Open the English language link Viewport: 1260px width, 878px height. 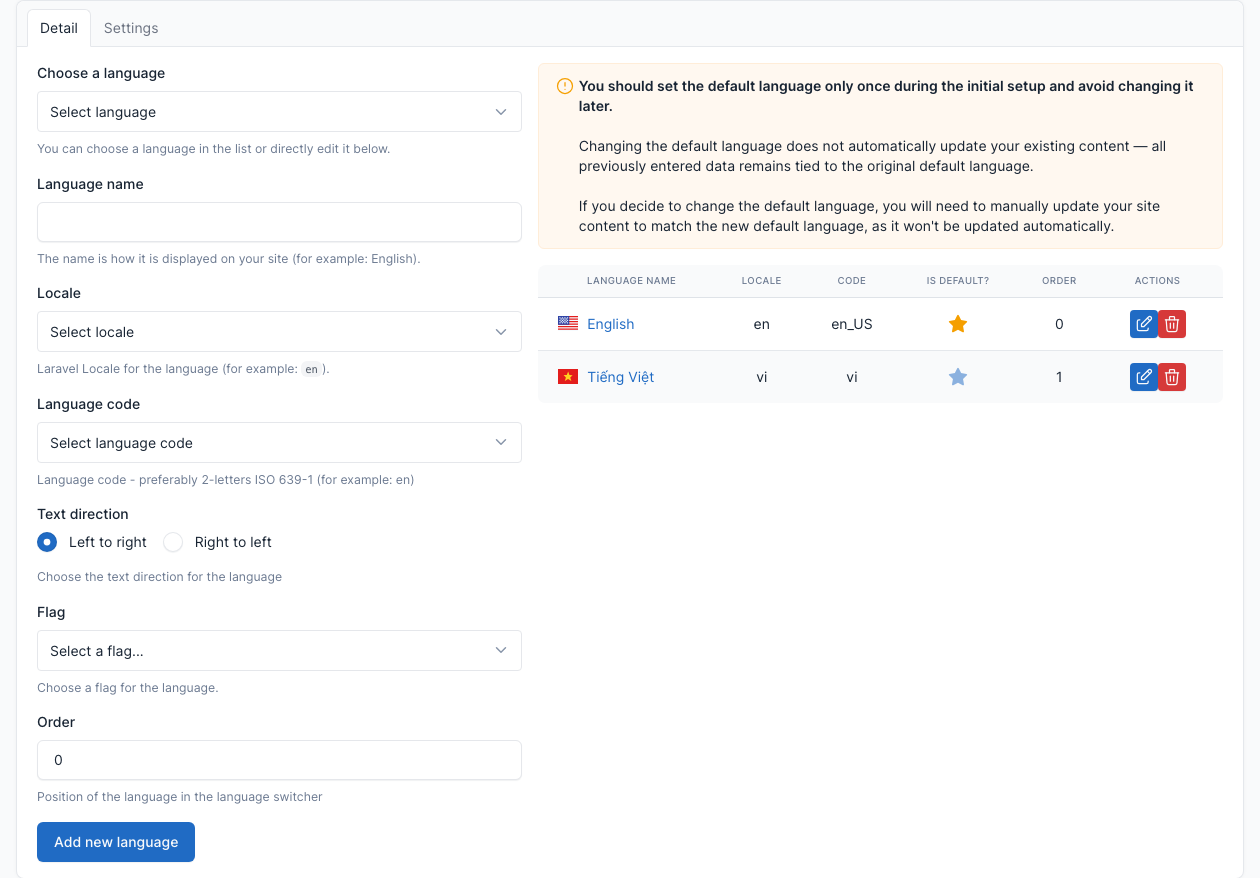(611, 324)
